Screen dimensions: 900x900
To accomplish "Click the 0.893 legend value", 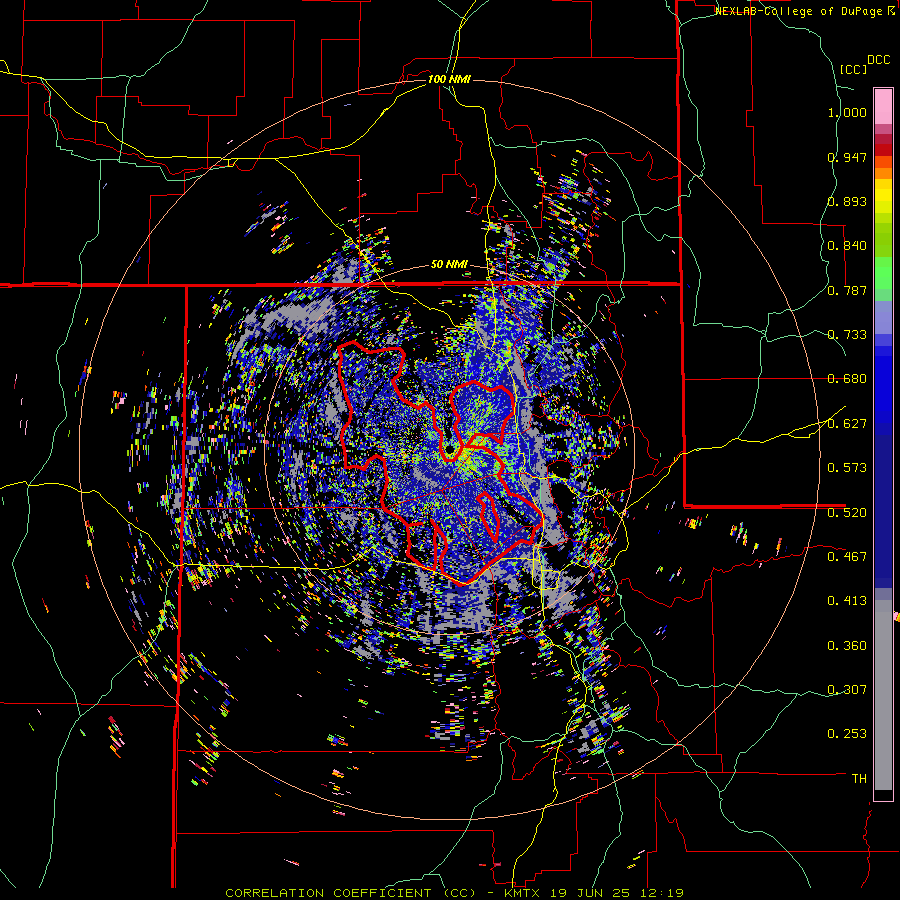I will point(847,201).
